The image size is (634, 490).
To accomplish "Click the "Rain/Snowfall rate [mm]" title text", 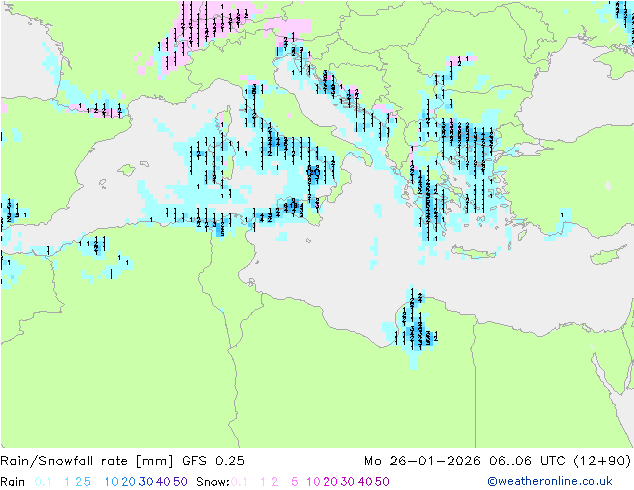I will pos(87,461).
